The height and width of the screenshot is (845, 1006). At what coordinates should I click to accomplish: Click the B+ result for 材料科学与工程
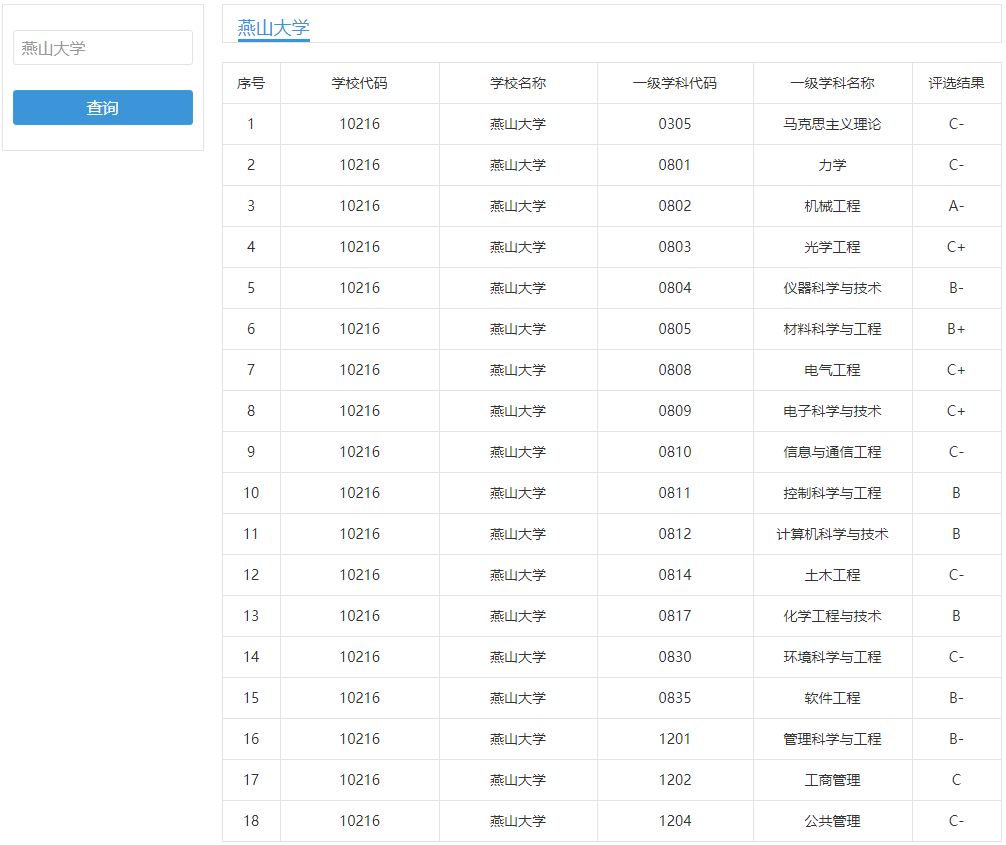(956, 329)
